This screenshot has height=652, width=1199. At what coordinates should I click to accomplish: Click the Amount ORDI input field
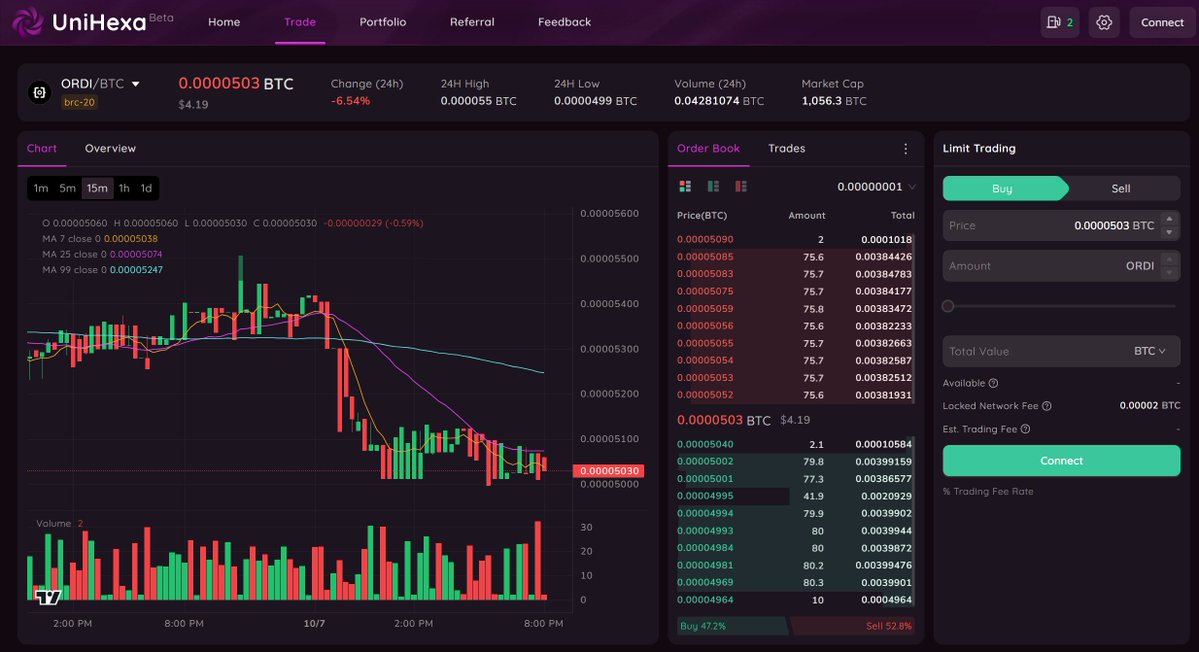(x=1061, y=266)
